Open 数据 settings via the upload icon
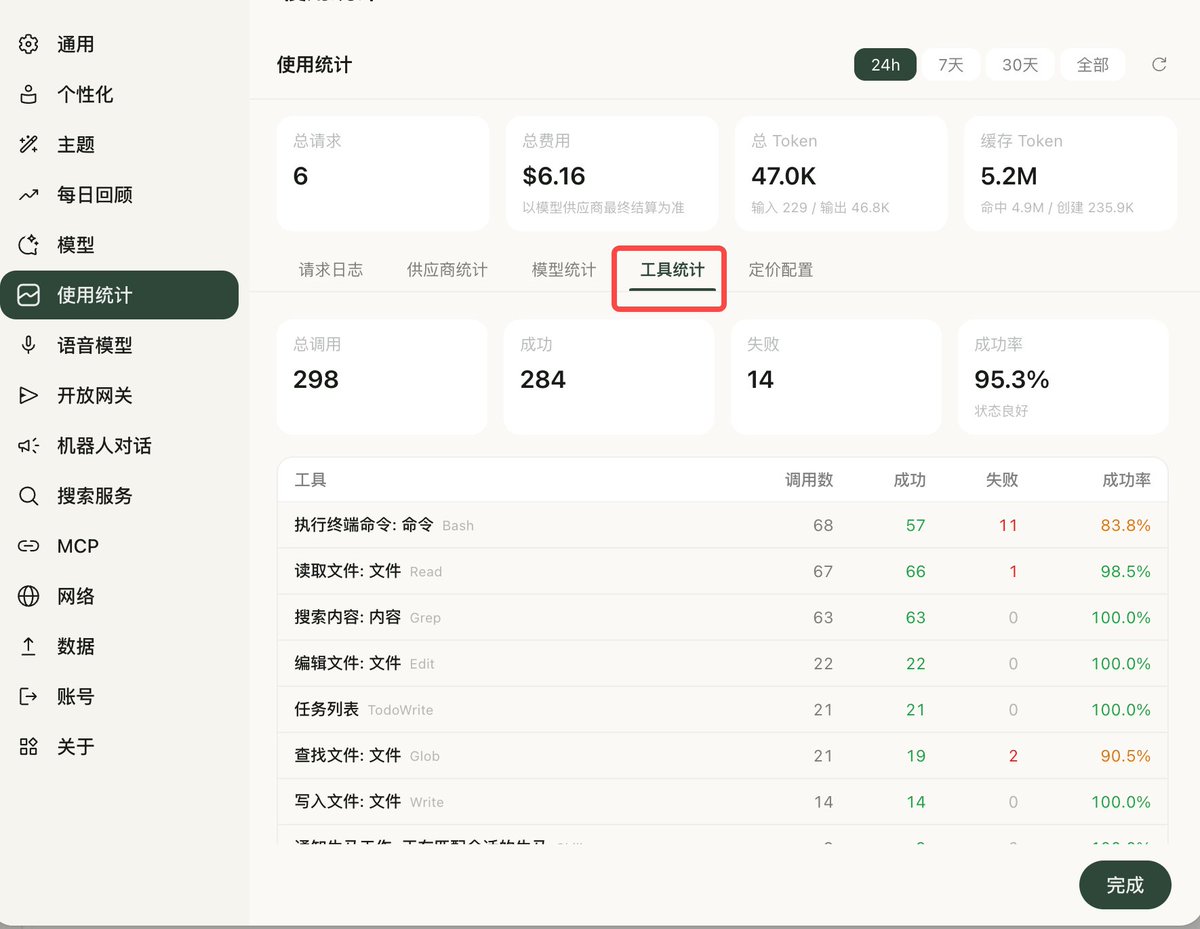 (28, 645)
